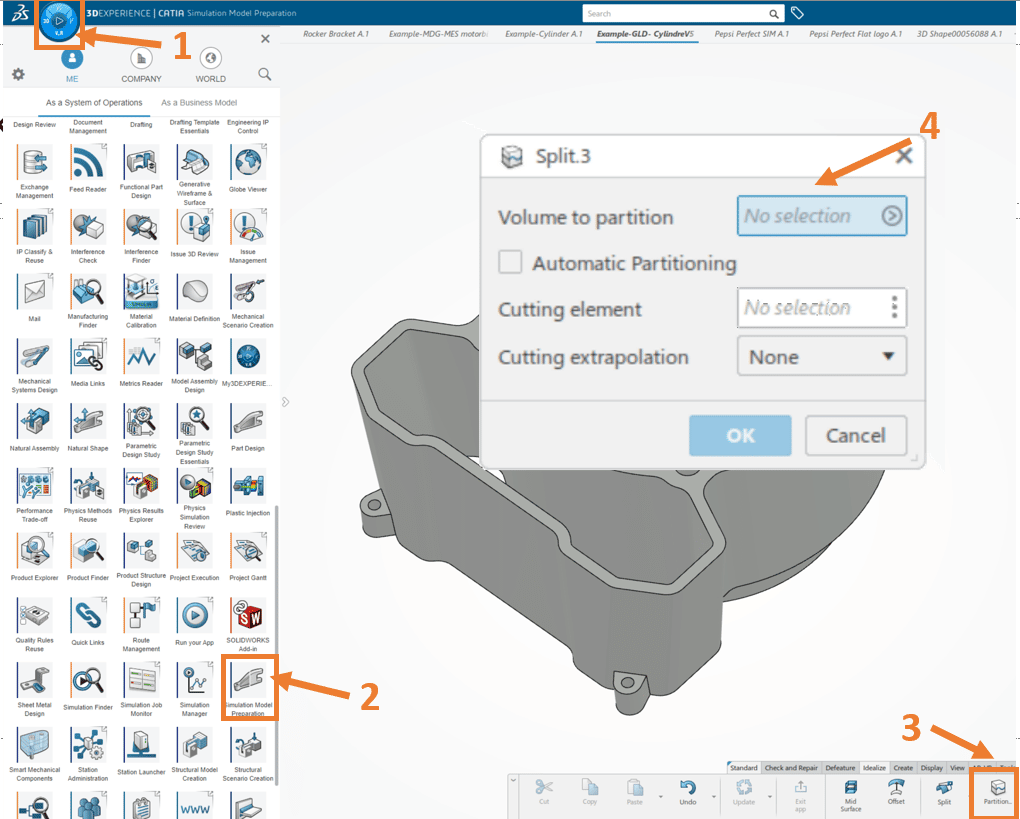1020x819 pixels.
Task: Open the Quick Links app
Action: point(88,621)
